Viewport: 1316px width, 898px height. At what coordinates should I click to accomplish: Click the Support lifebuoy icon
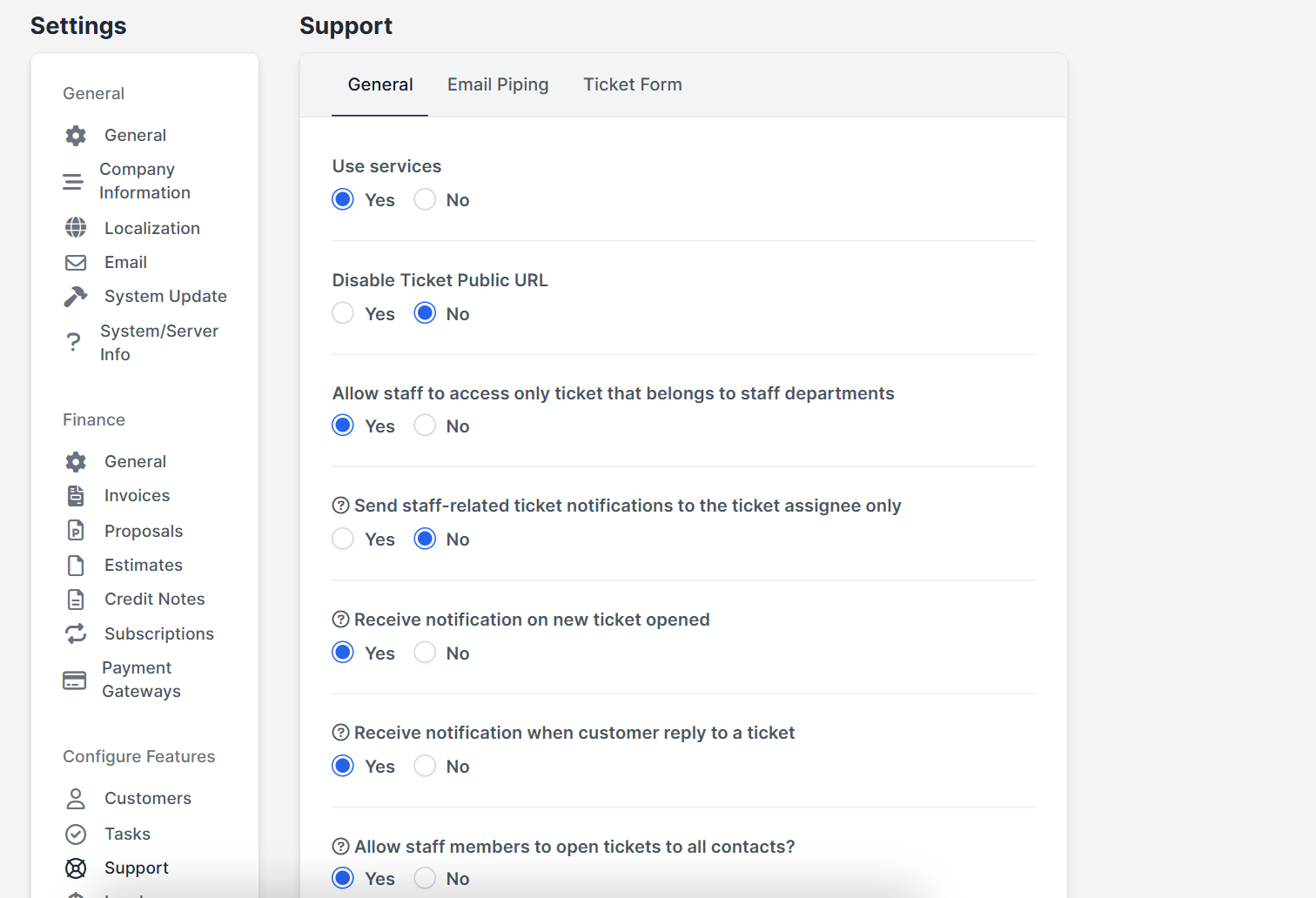tap(76, 868)
